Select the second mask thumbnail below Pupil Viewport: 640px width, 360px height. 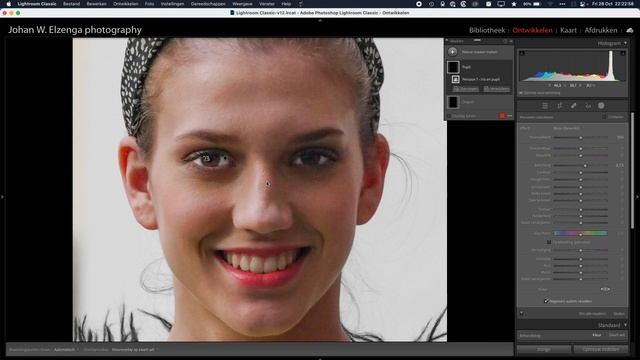(453, 102)
